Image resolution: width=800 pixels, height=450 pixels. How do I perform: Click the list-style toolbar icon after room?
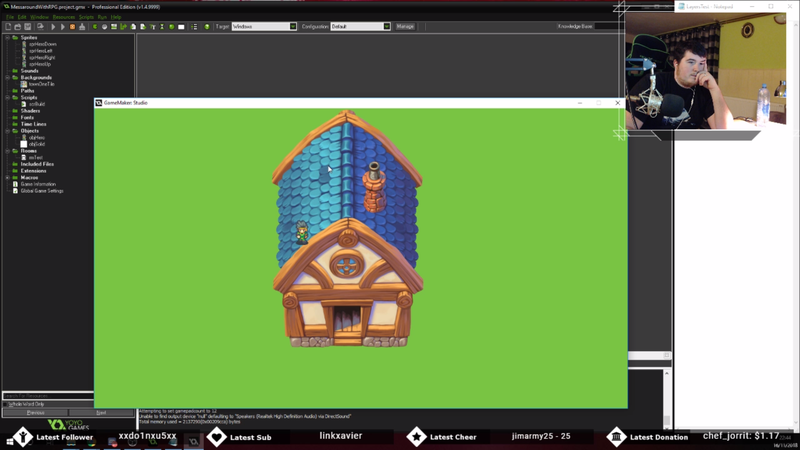[194, 27]
